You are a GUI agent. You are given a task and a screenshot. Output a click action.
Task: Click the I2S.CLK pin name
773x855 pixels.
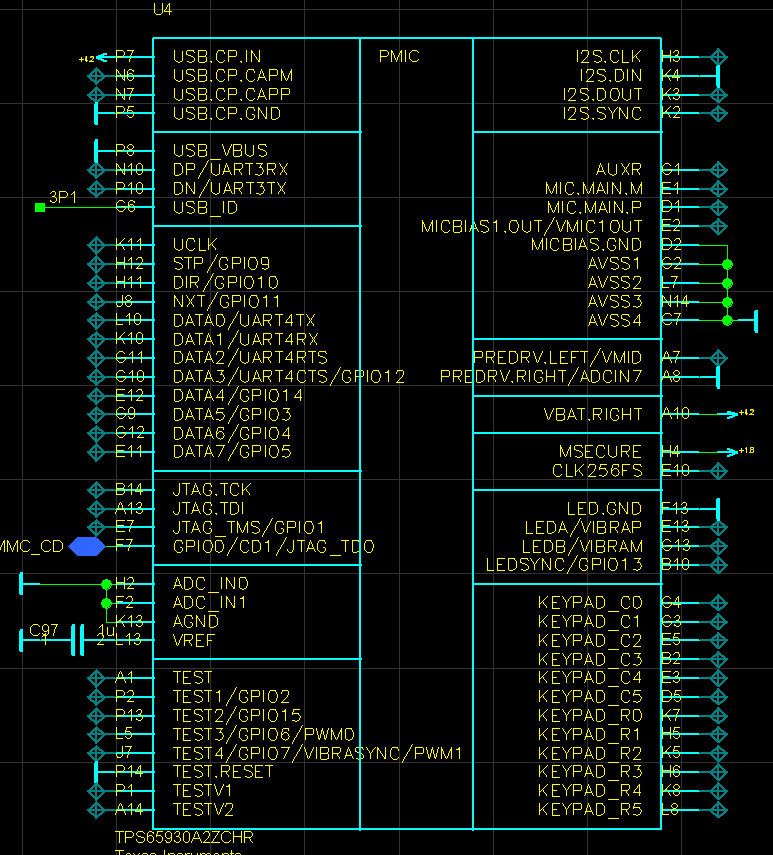(x=608, y=57)
